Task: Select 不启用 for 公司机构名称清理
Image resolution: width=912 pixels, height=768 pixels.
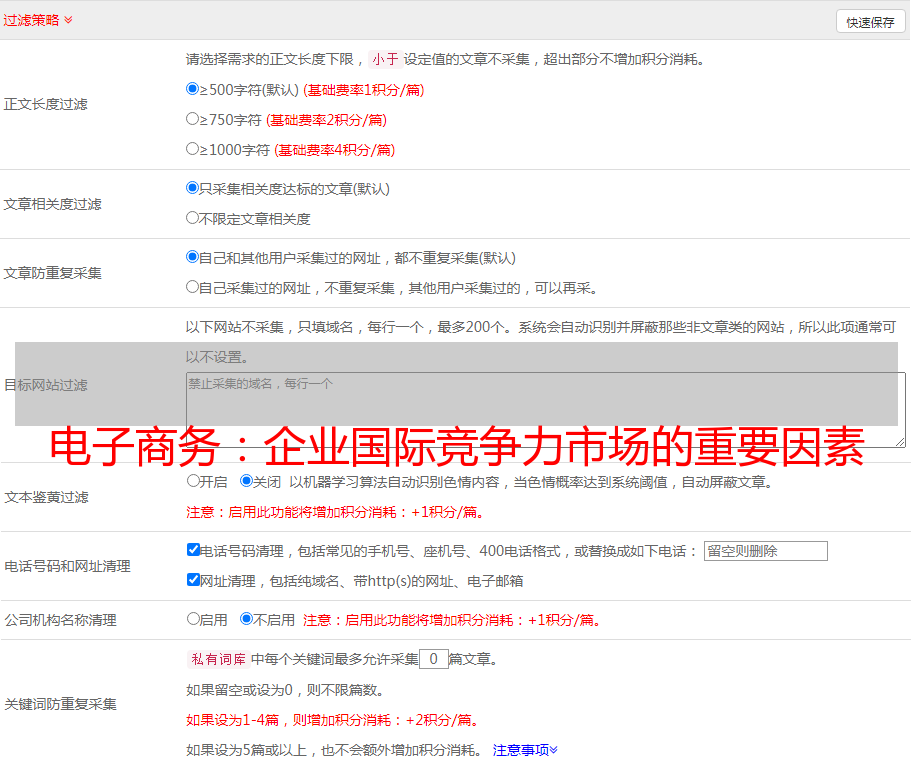Action: (x=247, y=619)
